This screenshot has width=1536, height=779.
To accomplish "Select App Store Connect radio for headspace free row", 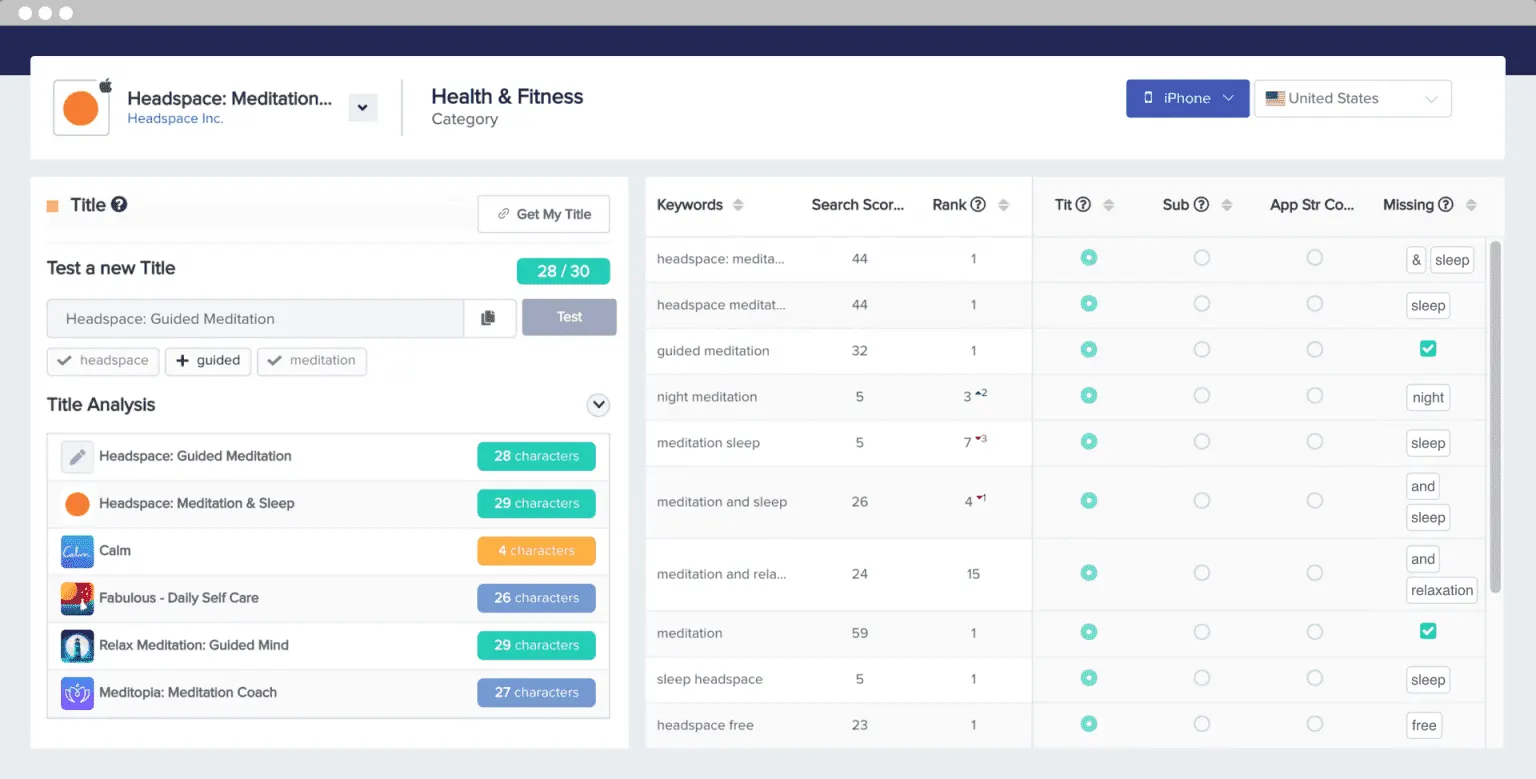I will 1315,723.
